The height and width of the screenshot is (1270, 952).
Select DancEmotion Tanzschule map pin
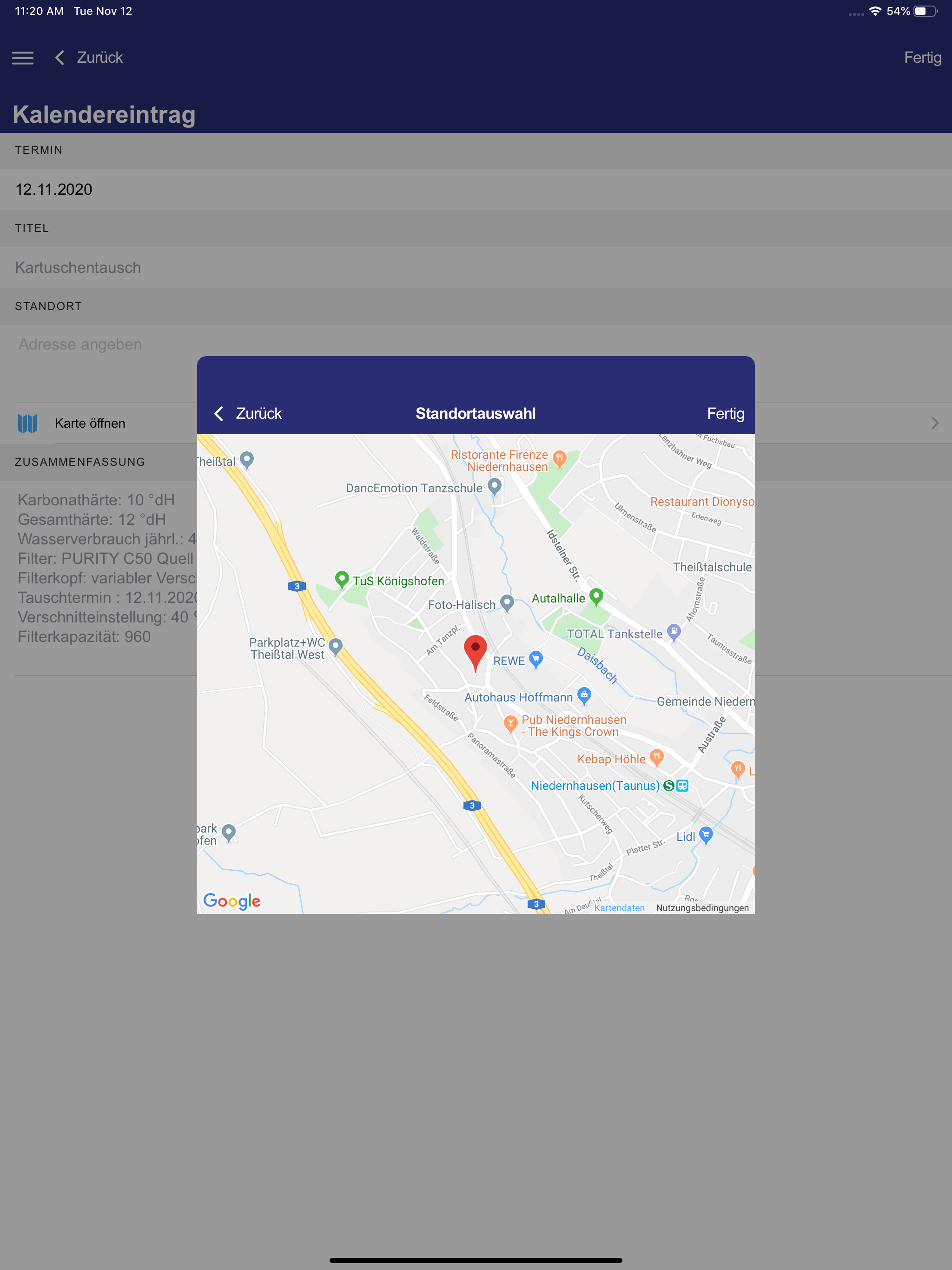tap(495, 487)
